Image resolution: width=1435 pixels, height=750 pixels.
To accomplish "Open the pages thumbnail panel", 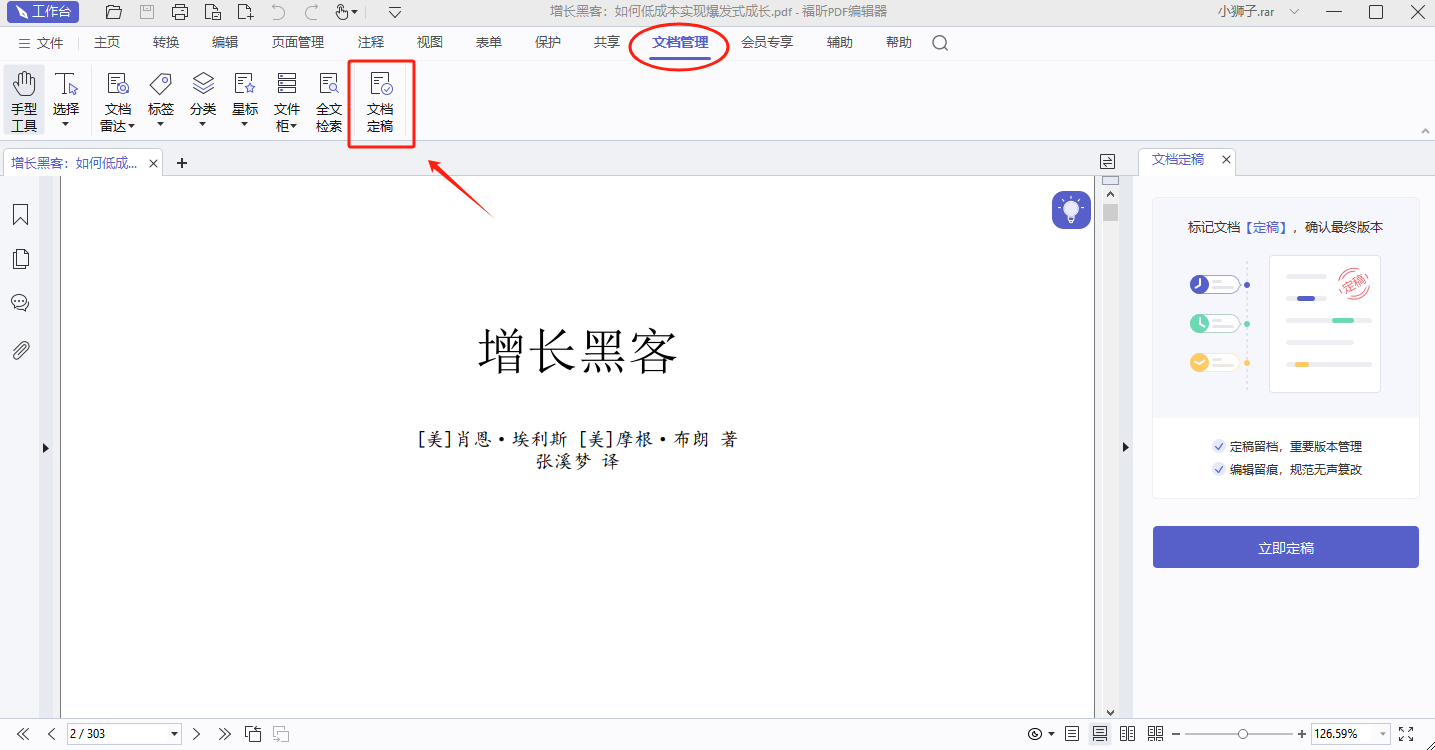I will click(x=20, y=259).
